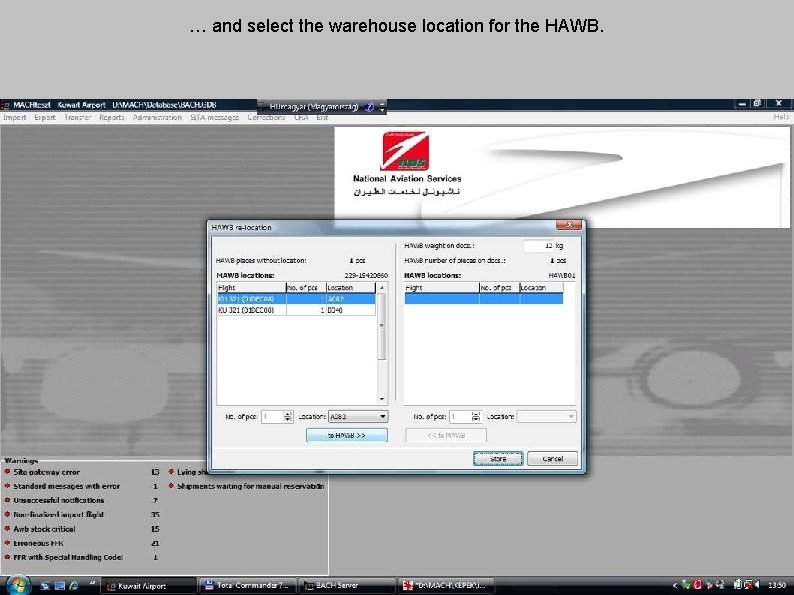This screenshot has width=794, height=595.
Task: Open the SITA messages menu
Action: click(x=215, y=117)
